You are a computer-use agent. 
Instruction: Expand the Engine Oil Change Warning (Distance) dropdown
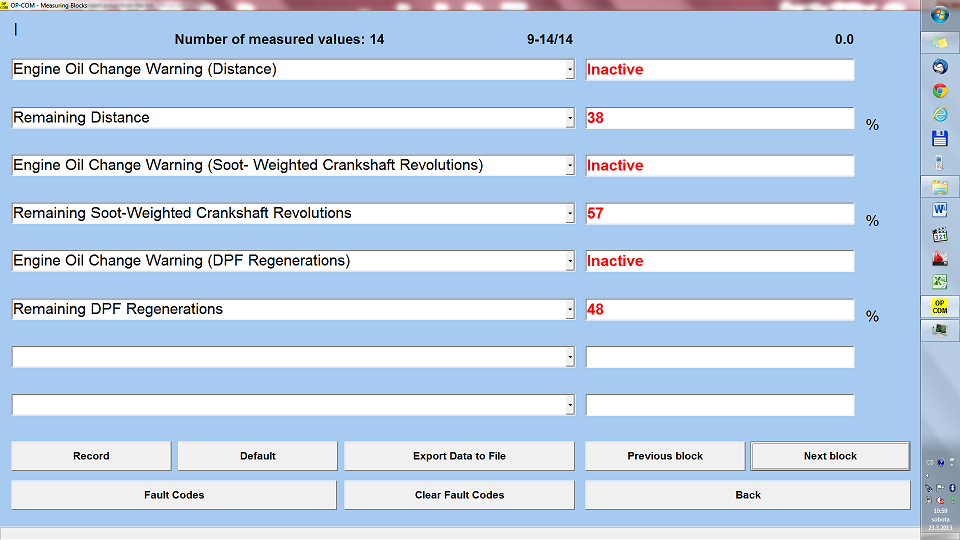pyautogui.click(x=570, y=70)
